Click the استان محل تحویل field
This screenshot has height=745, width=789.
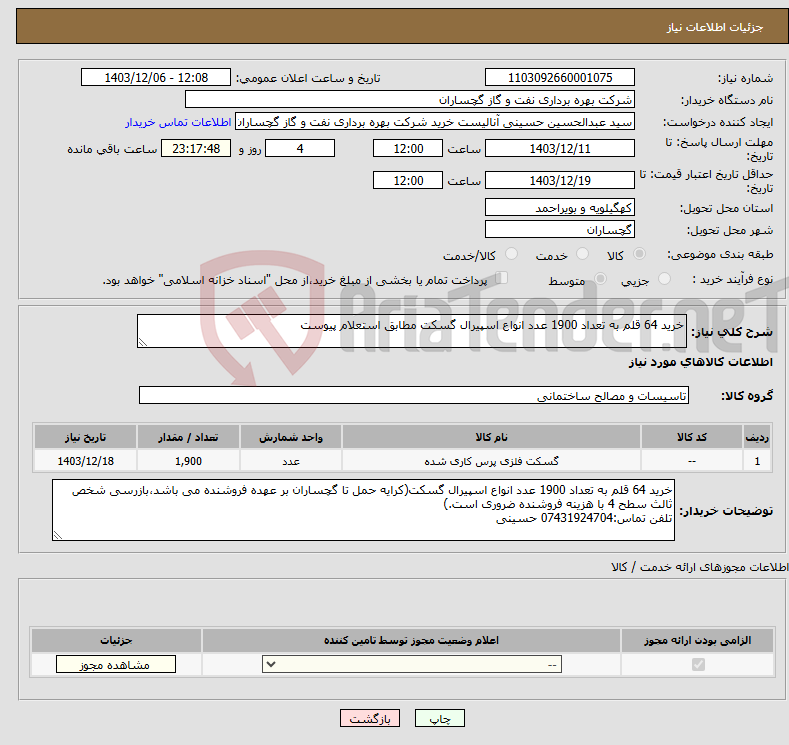[559, 208]
